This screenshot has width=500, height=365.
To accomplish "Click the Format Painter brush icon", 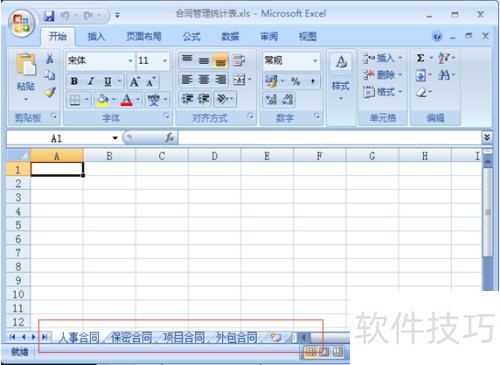I will 50,92.
